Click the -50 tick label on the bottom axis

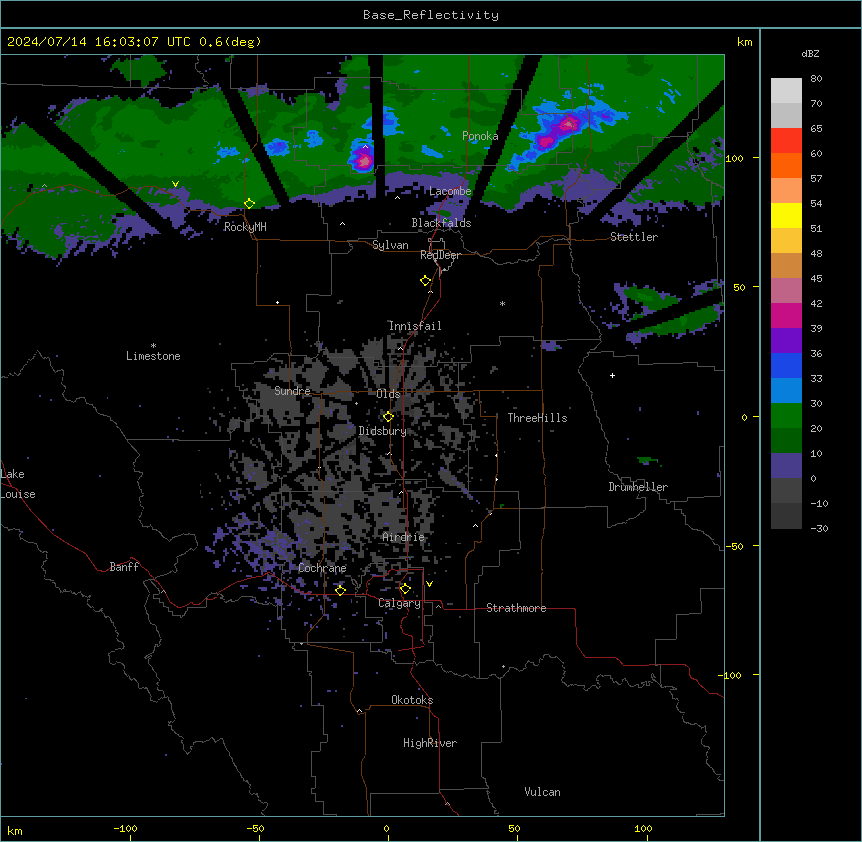pyautogui.click(x=255, y=829)
